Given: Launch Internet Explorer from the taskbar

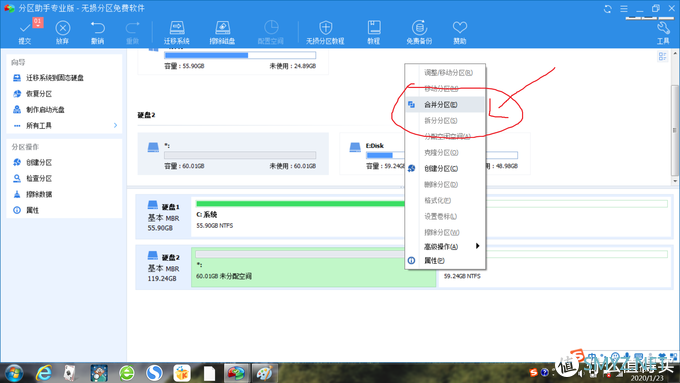Looking at the screenshot, I should click(43, 373).
